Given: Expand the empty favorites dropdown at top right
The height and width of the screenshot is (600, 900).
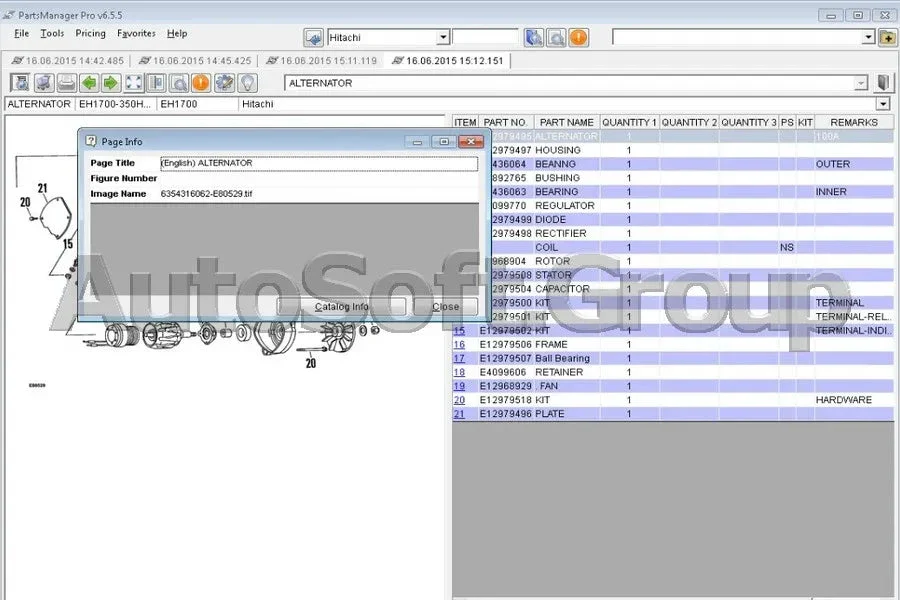Looking at the screenshot, I should [x=868, y=37].
